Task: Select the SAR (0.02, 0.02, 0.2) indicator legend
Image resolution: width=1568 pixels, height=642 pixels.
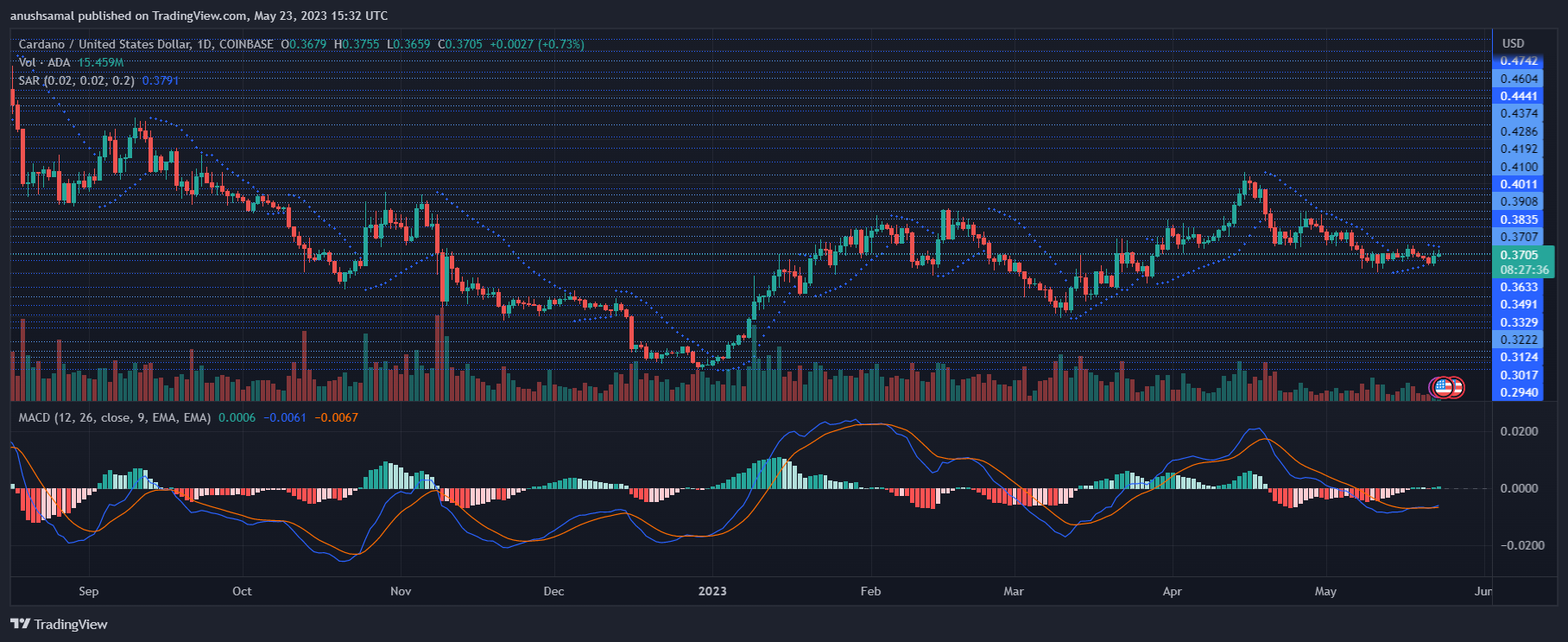Action: coord(76,80)
